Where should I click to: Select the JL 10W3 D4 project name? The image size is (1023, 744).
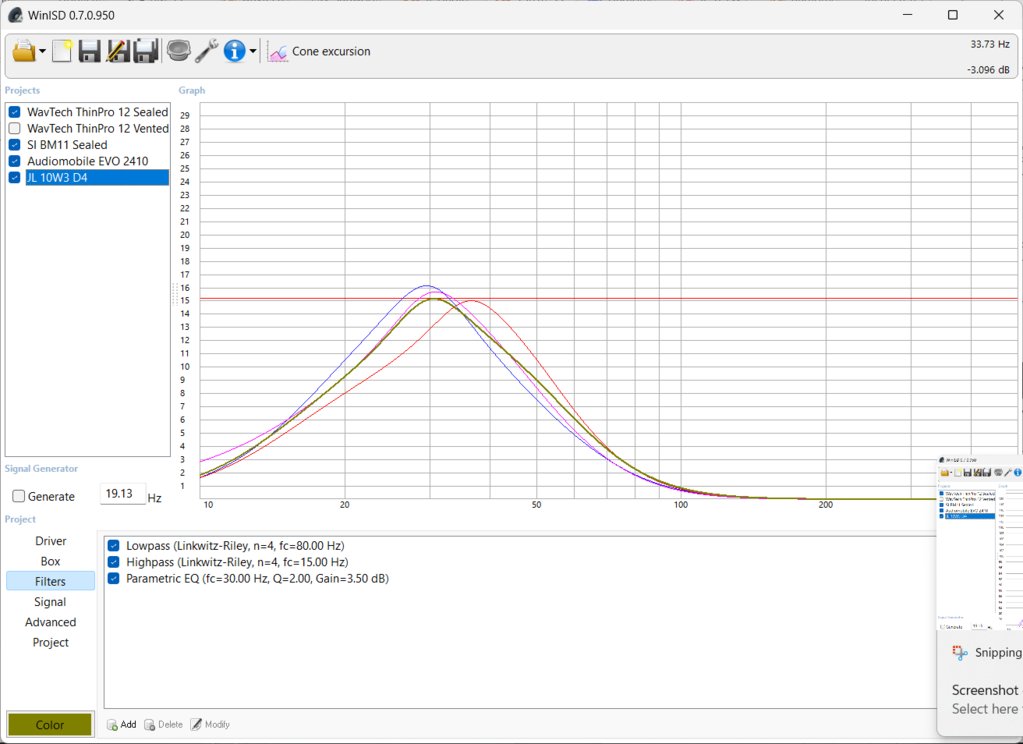pos(97,178)
